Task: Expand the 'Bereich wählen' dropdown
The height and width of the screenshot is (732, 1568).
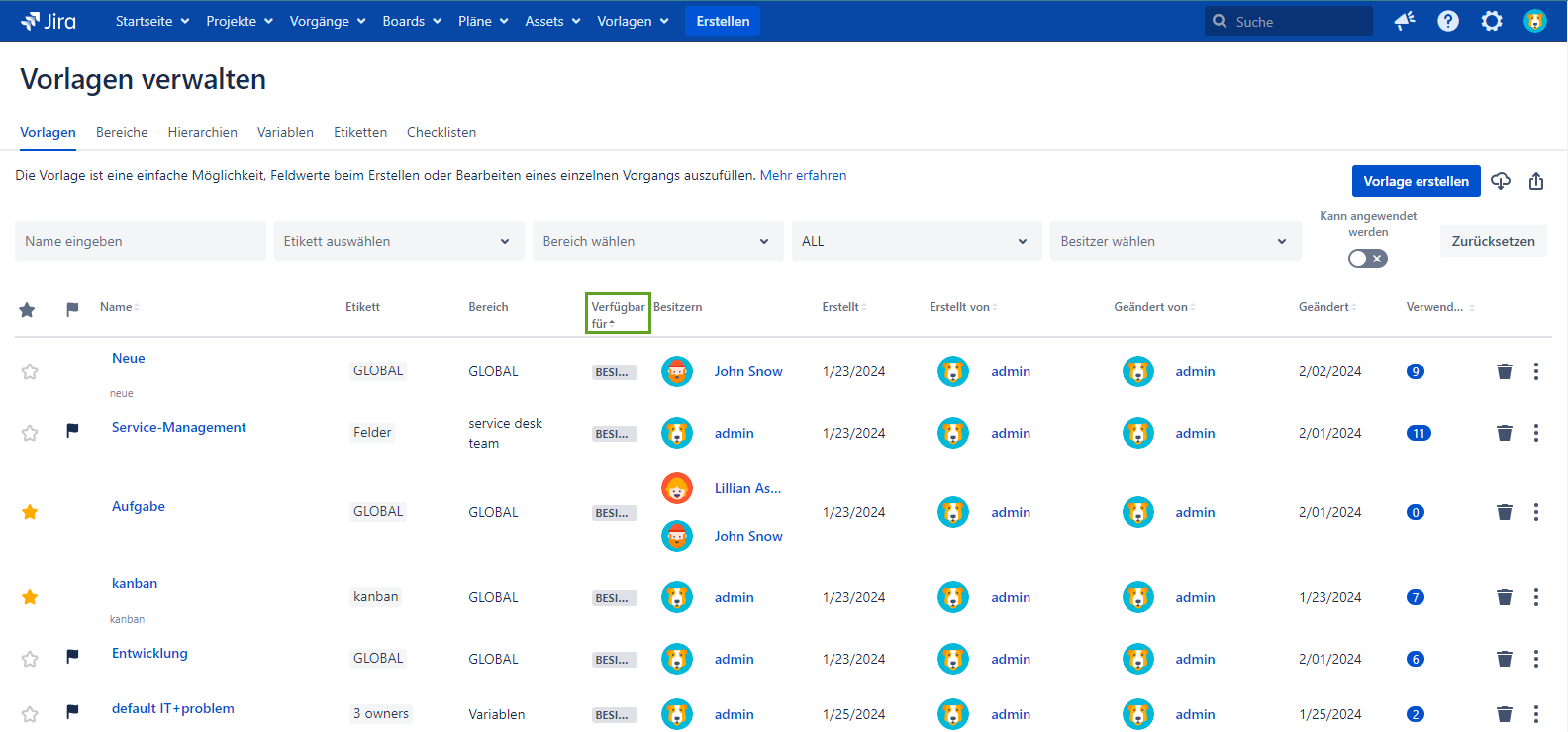Action: [656, 241]
